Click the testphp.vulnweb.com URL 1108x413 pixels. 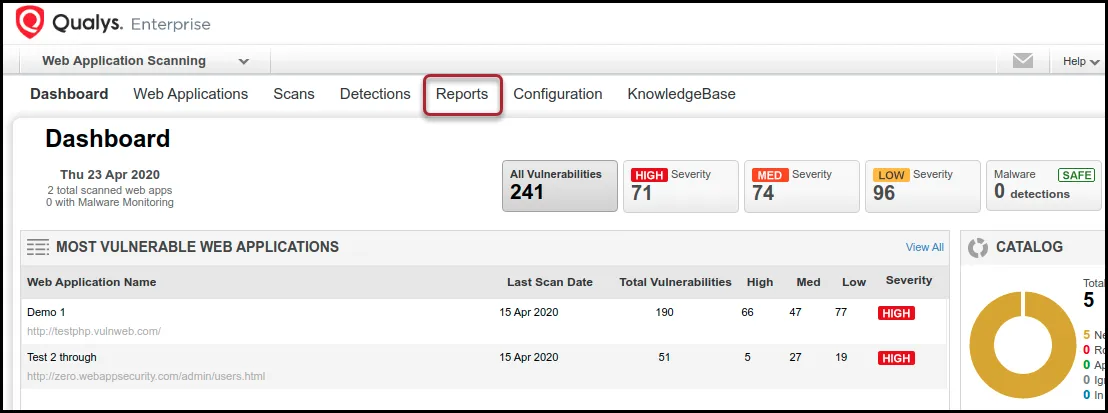[x=94, y=331]
